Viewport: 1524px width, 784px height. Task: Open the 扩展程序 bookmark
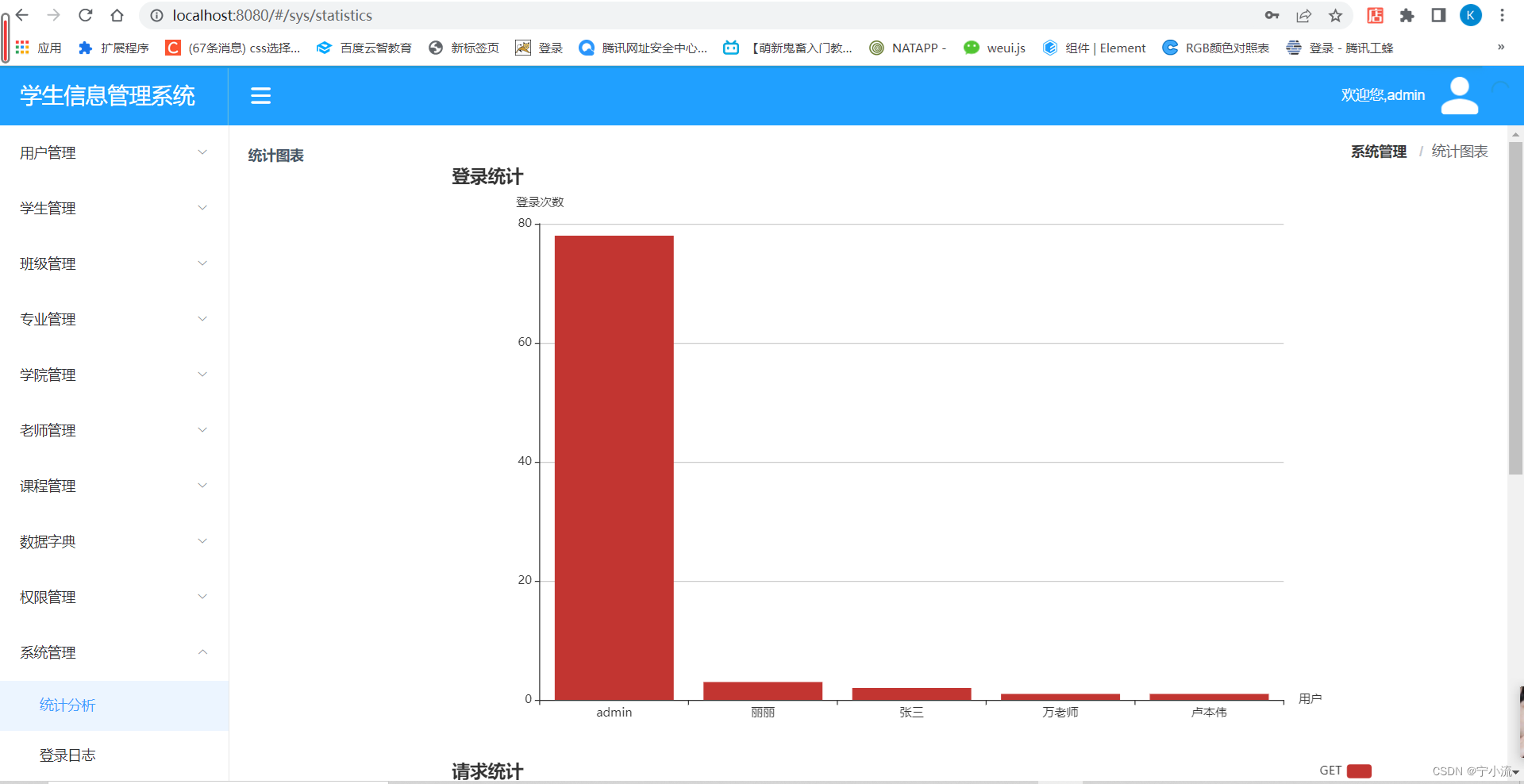click(114, 48)
